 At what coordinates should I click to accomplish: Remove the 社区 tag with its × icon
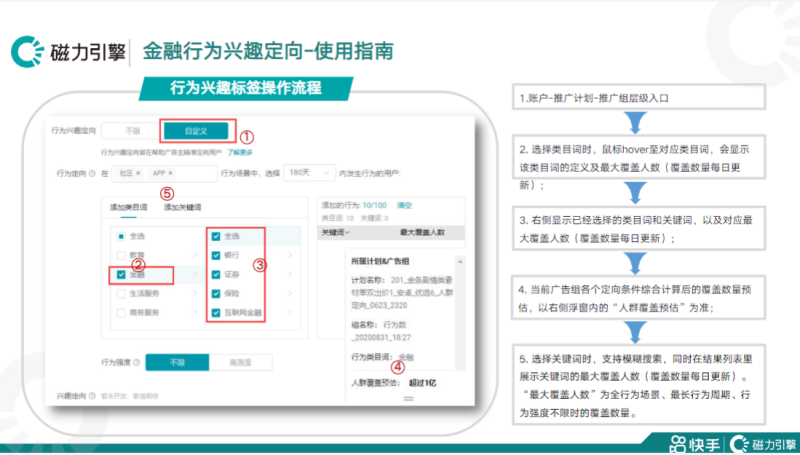pos(138,173)
